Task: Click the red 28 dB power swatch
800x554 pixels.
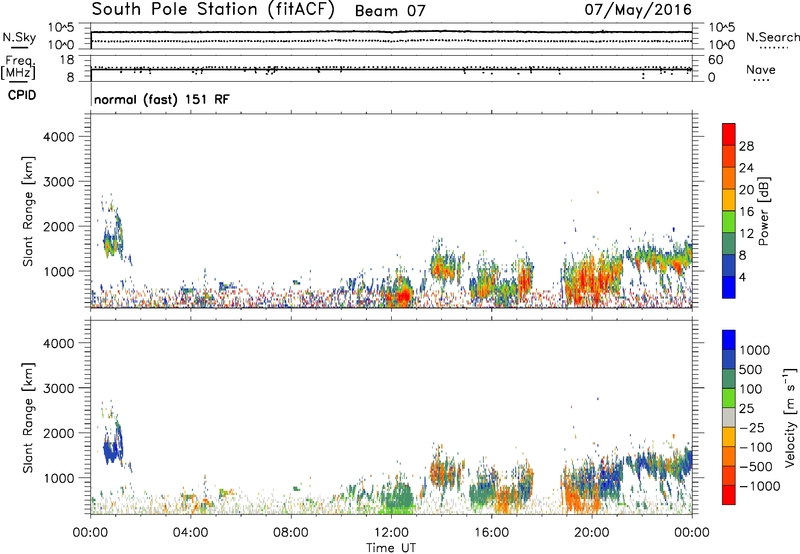Action: coord(729,134)
